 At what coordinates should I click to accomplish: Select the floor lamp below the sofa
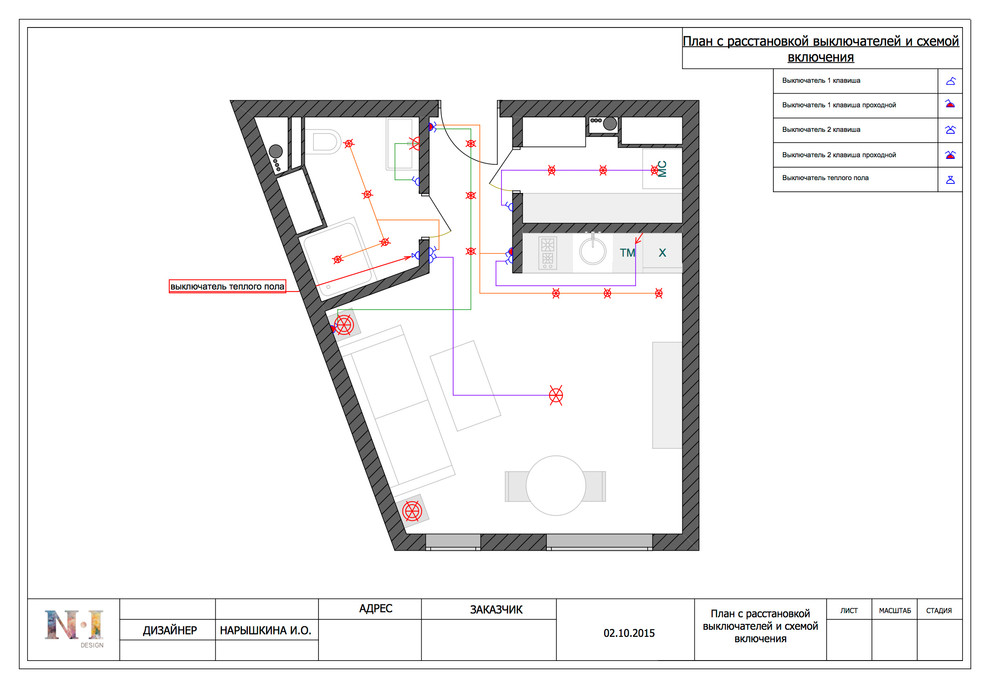click(x=411, y=512)
